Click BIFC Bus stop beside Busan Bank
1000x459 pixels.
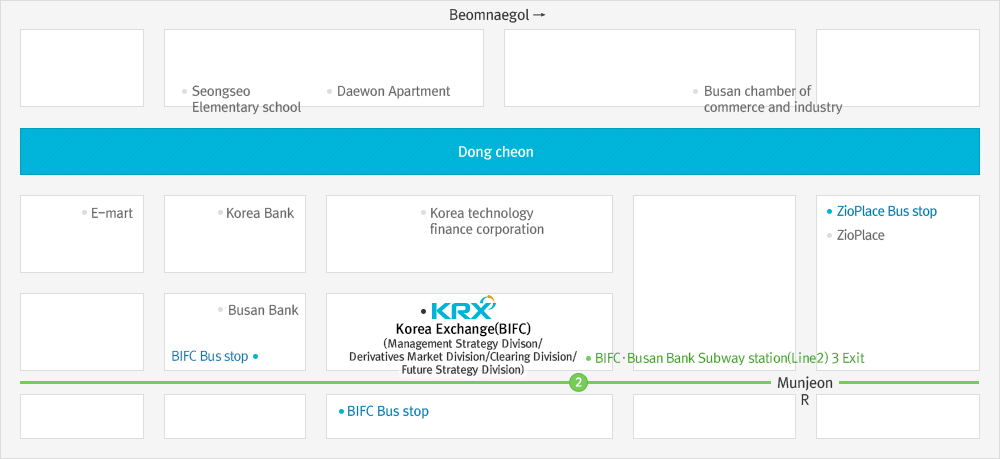point(210,356)
